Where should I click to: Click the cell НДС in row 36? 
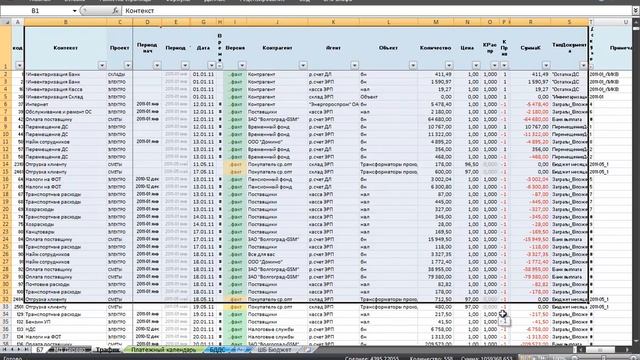[66, 329]
